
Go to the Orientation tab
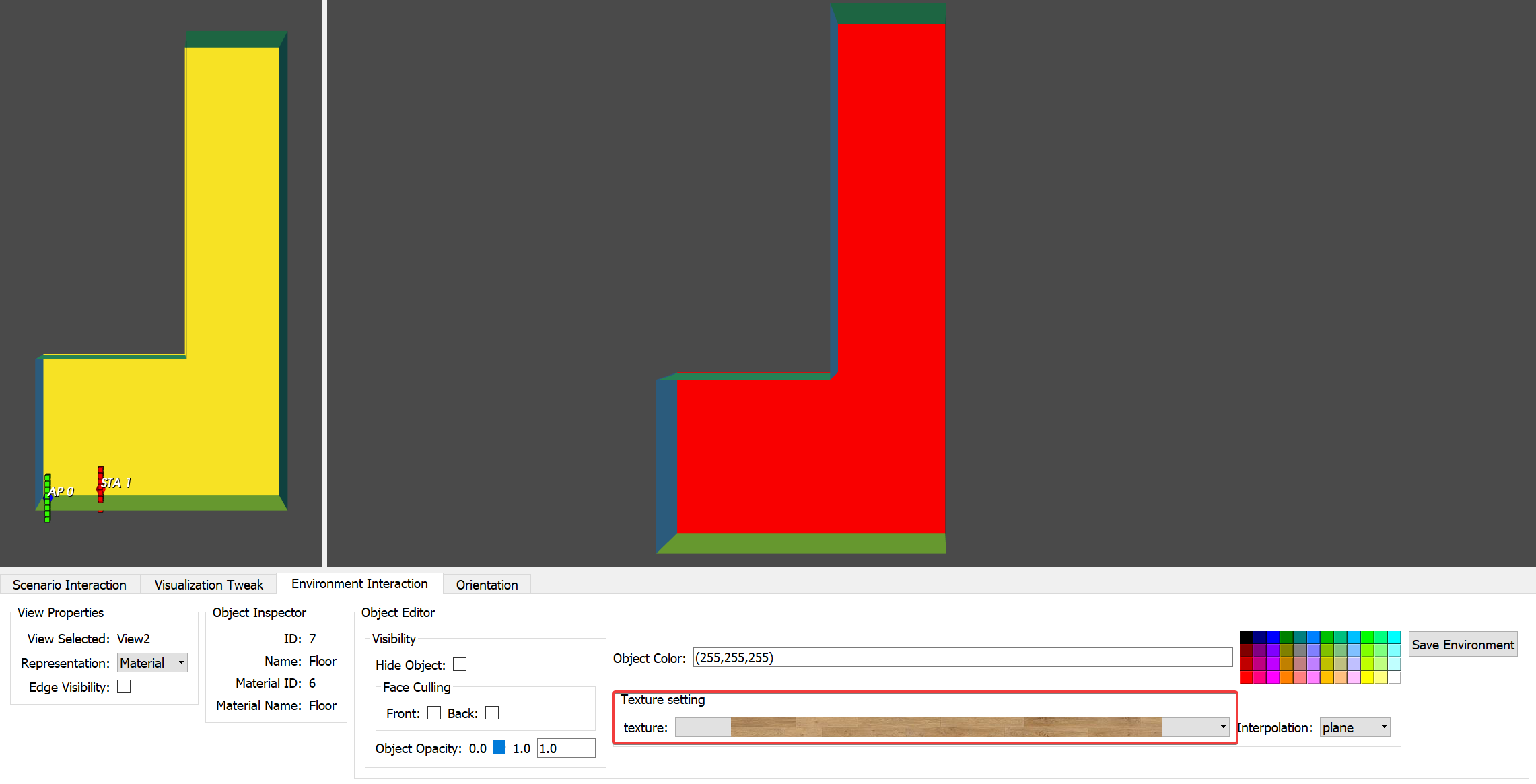click(x=487, y=585)
